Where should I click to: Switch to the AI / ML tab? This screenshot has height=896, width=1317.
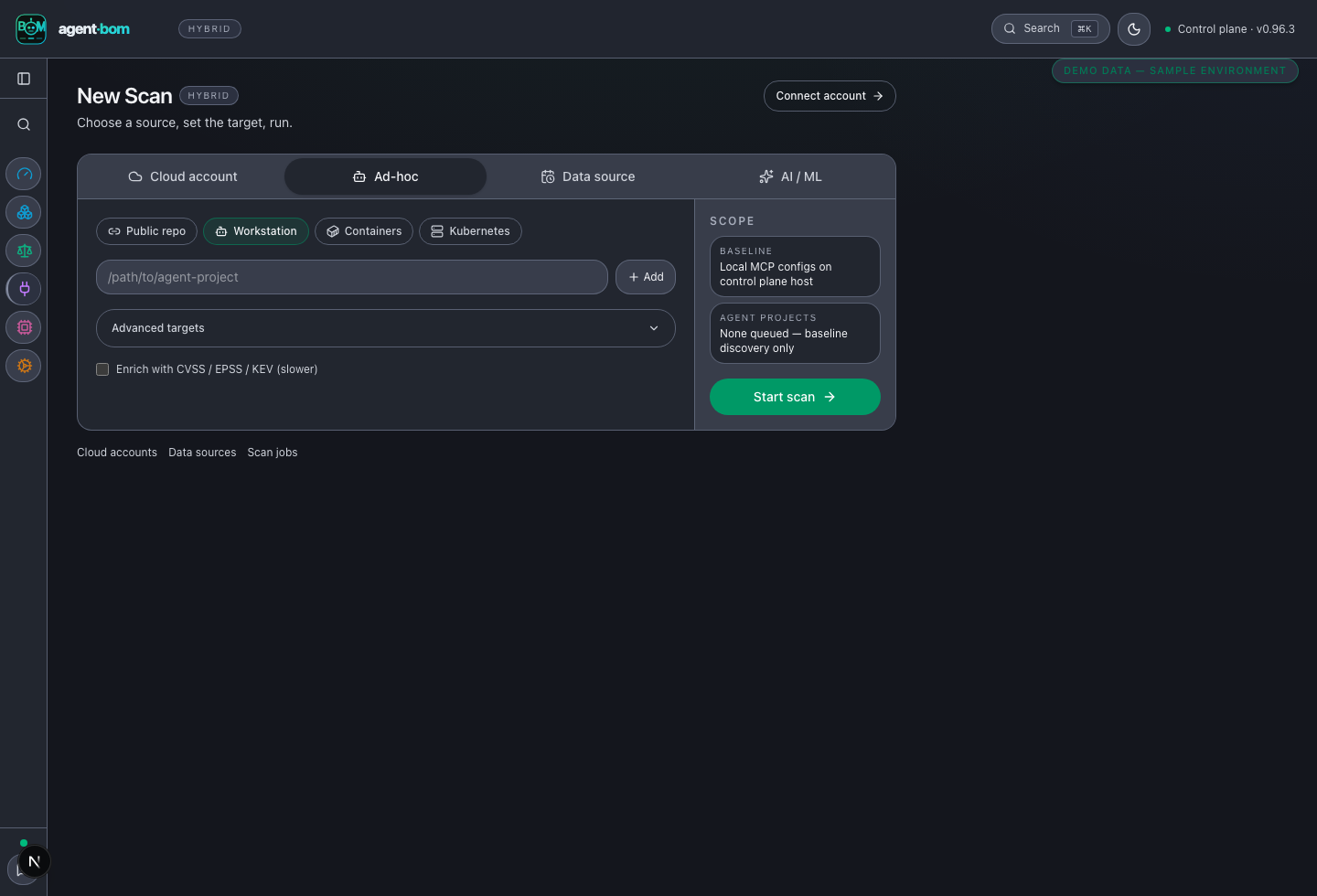790,176
